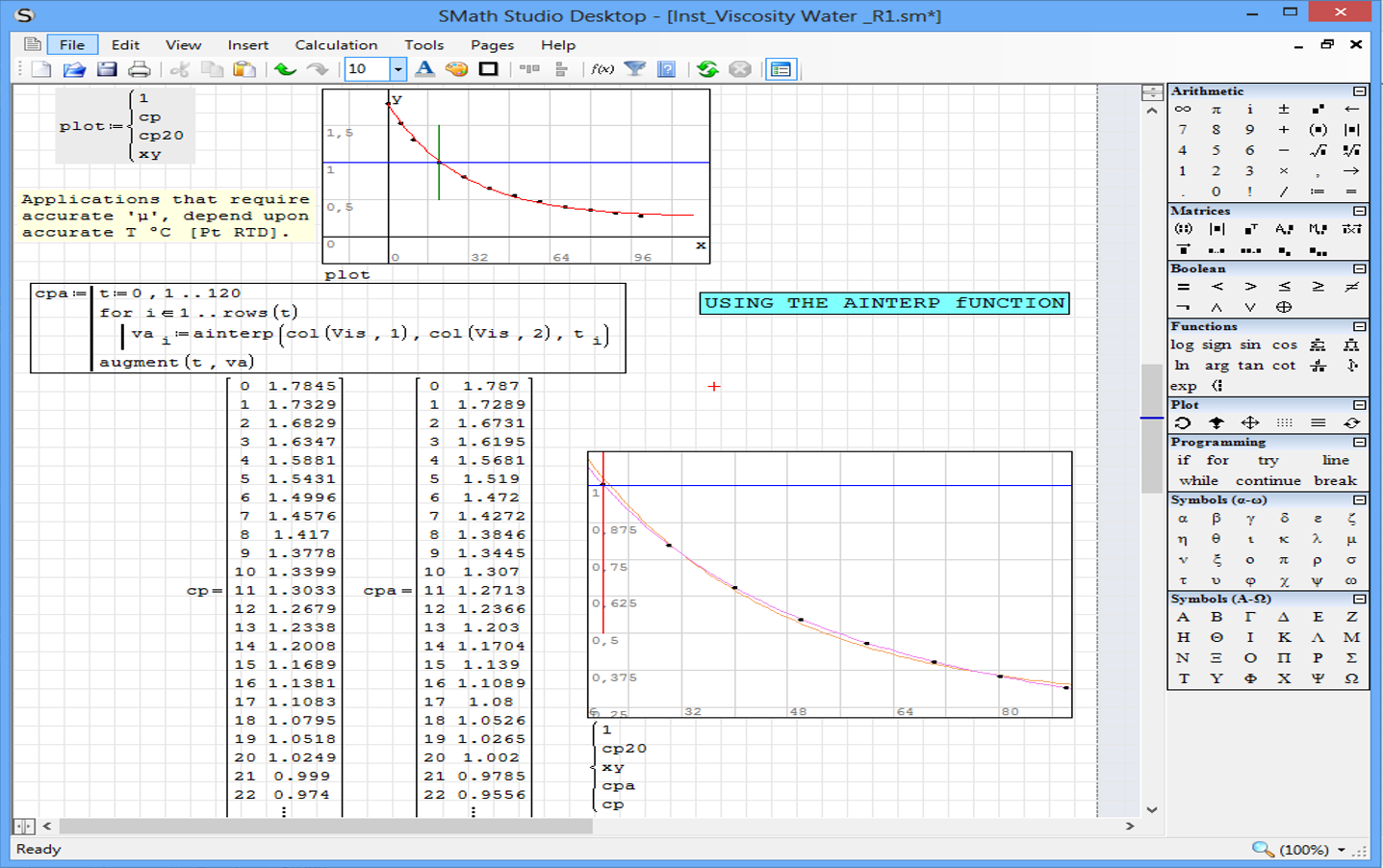Open the Insert menu
Screen dimensions: 1383x868
247,45
